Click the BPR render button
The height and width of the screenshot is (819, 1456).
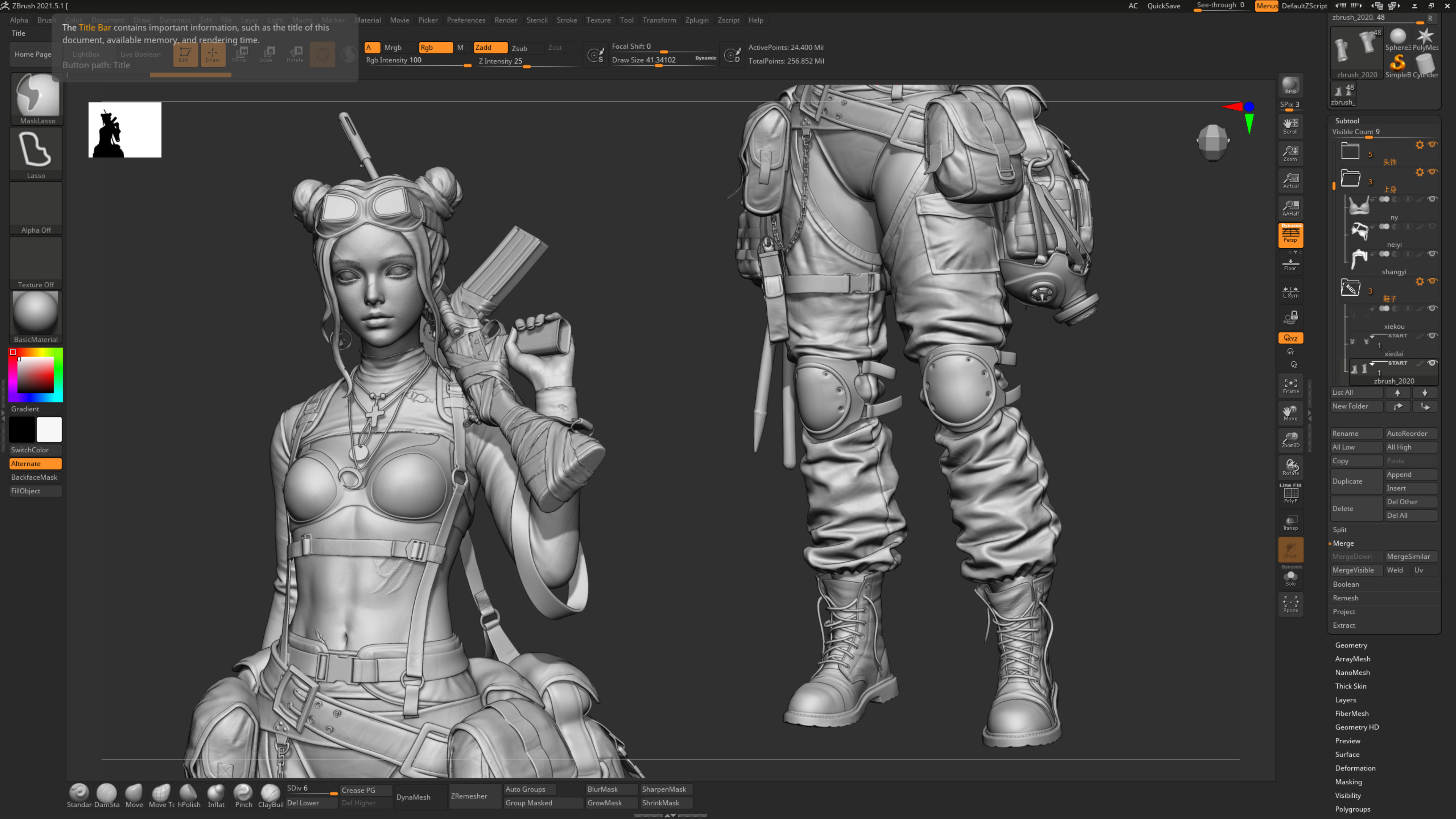click(1290, 85)
